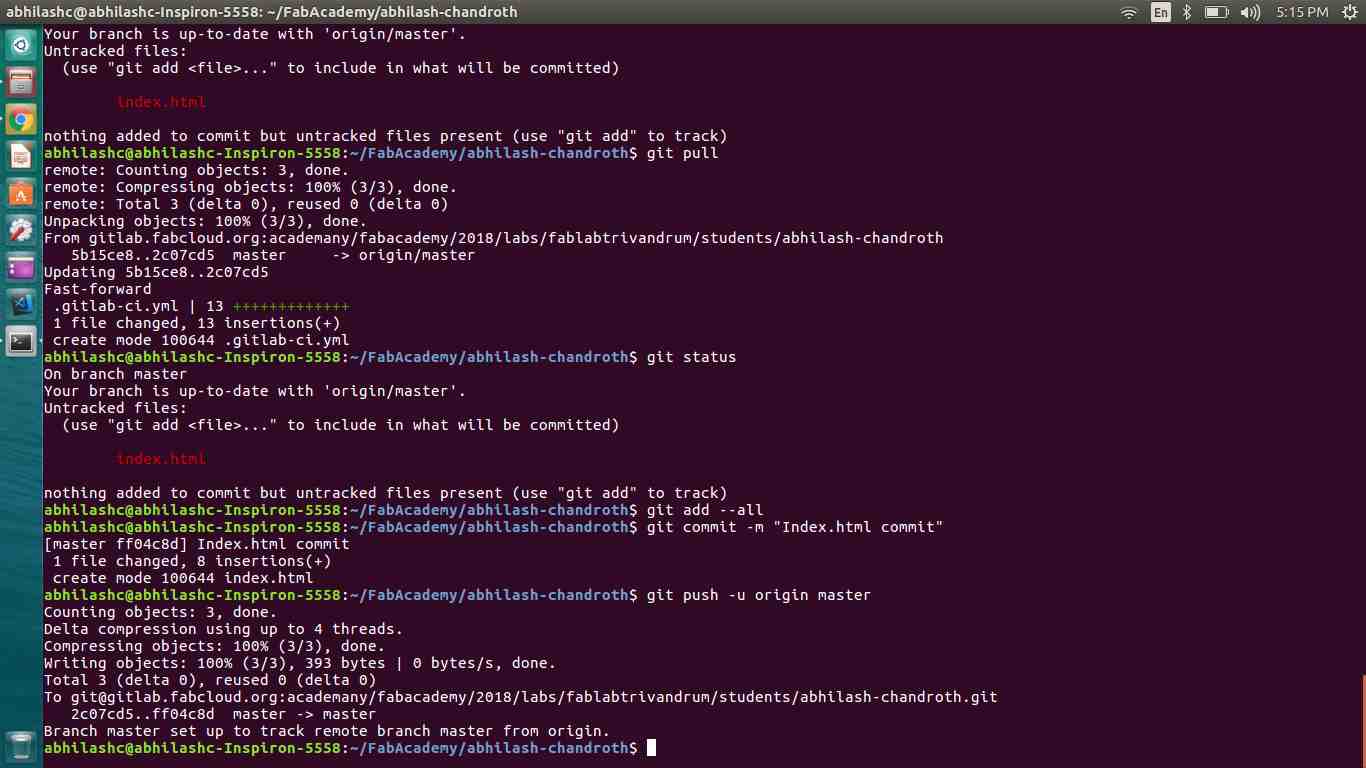Click 'Updating 5b15ce8..2c07cd5' line
1366x768 pixels.
click(x=156, y=272)
